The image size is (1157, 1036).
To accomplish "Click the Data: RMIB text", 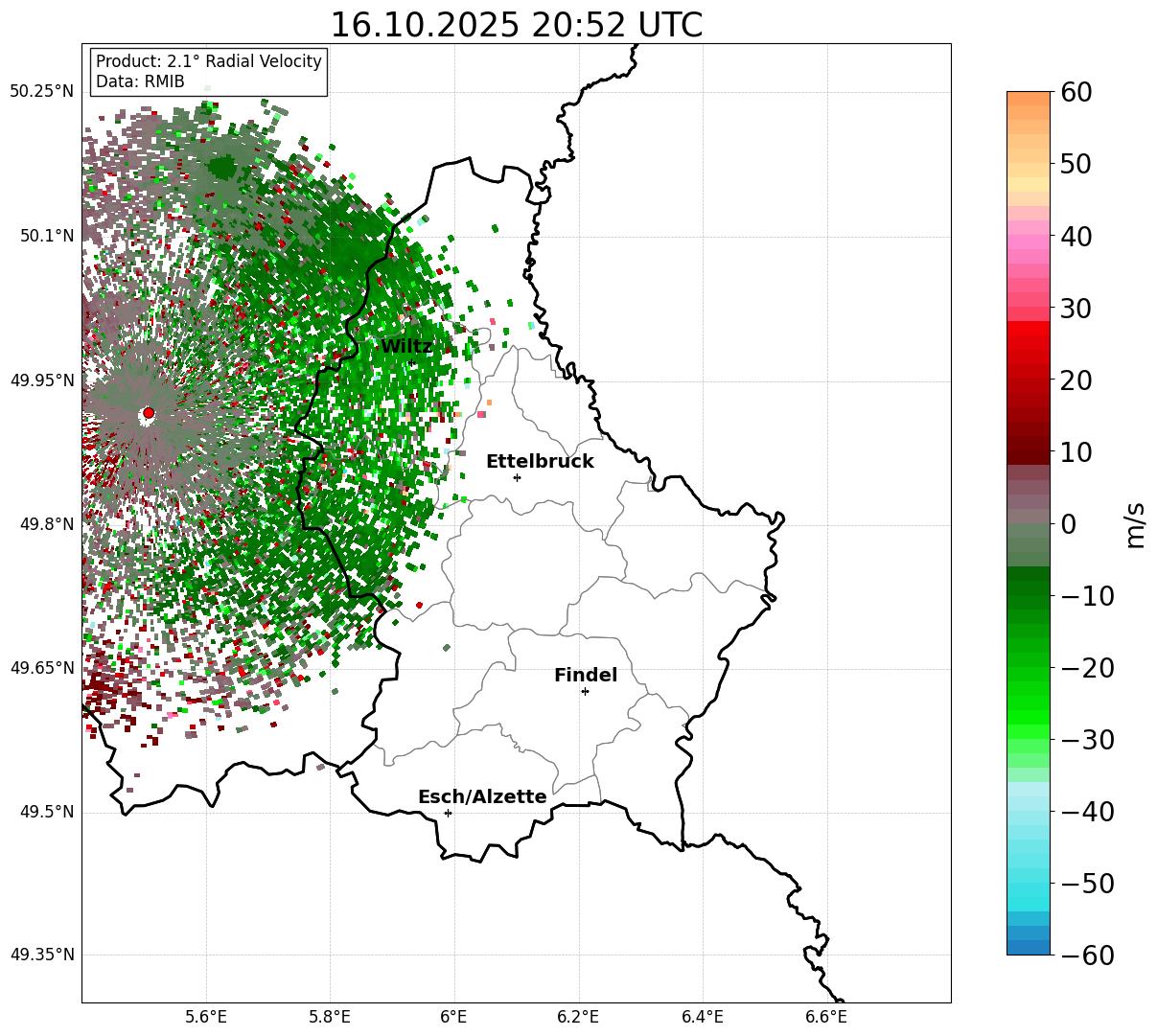I will click(x=140, y=82).
